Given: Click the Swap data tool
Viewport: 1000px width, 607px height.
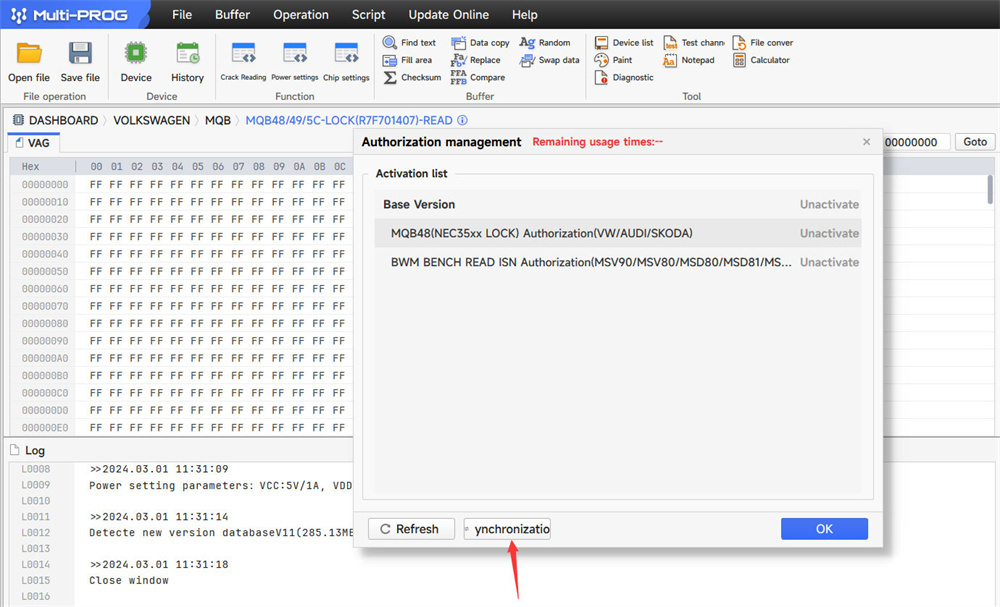Looking at the screenshot, I should pos(550,60).
